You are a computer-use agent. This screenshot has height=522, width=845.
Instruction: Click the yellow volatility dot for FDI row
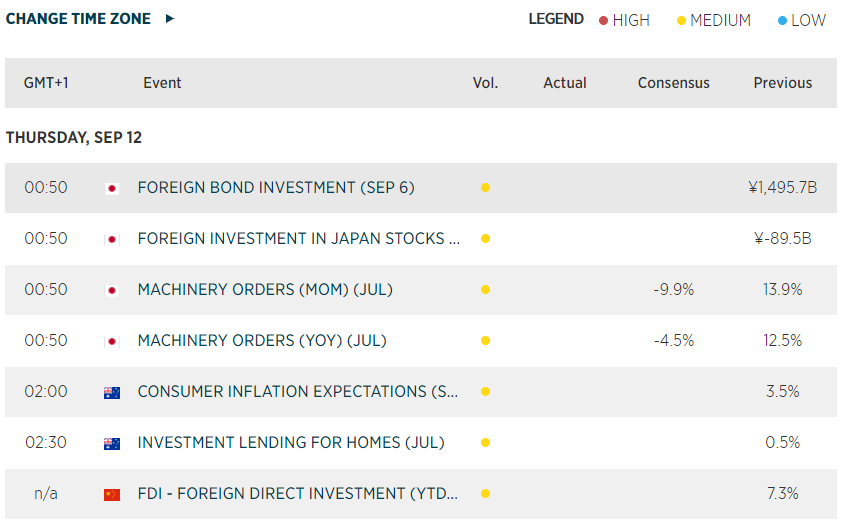click(485, 494)
